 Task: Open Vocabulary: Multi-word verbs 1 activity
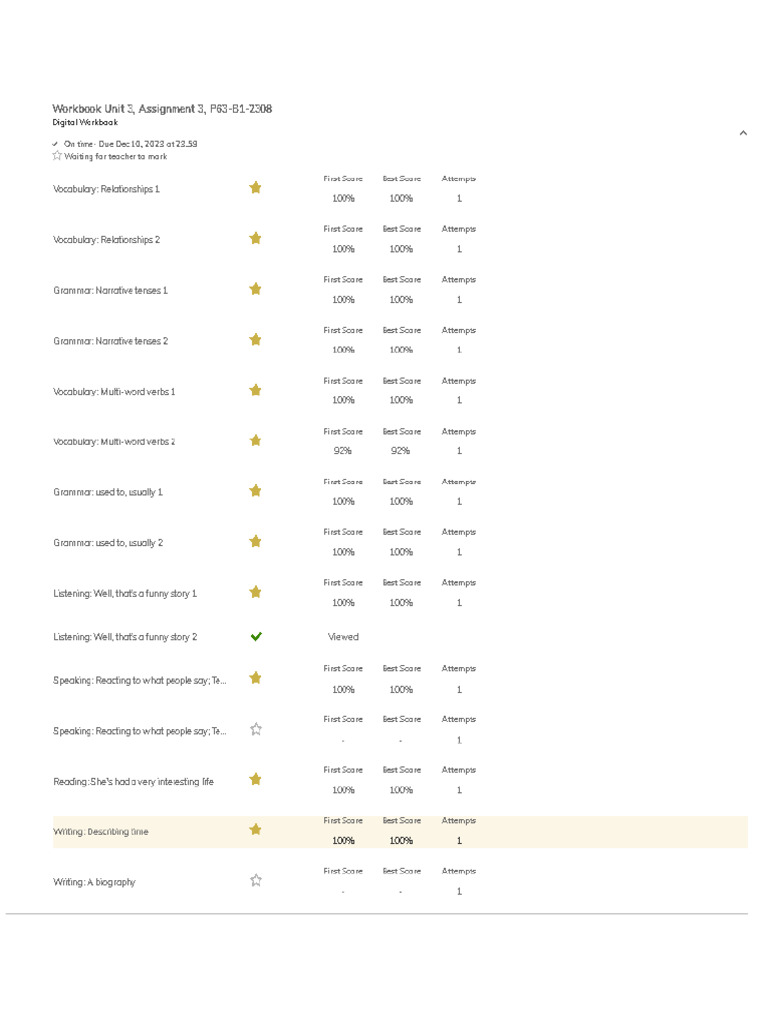(x=114, y=392)
